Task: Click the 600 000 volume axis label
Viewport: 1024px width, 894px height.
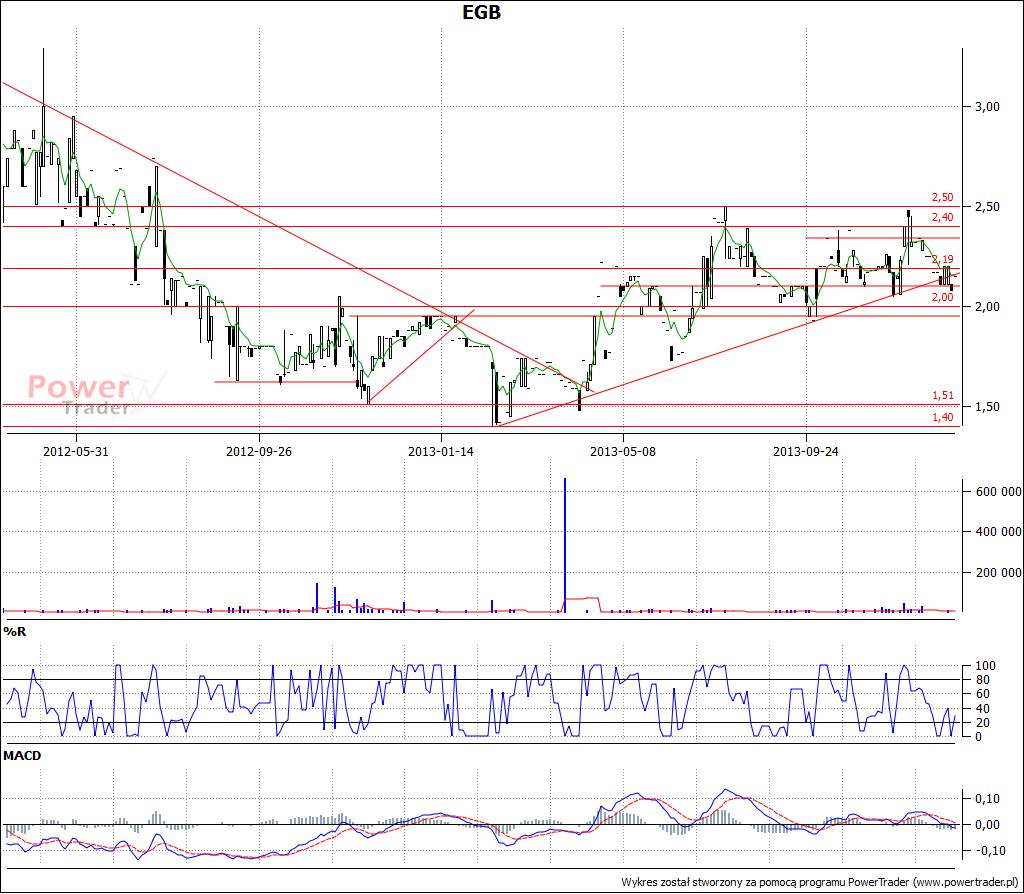Action: (992, 491)
